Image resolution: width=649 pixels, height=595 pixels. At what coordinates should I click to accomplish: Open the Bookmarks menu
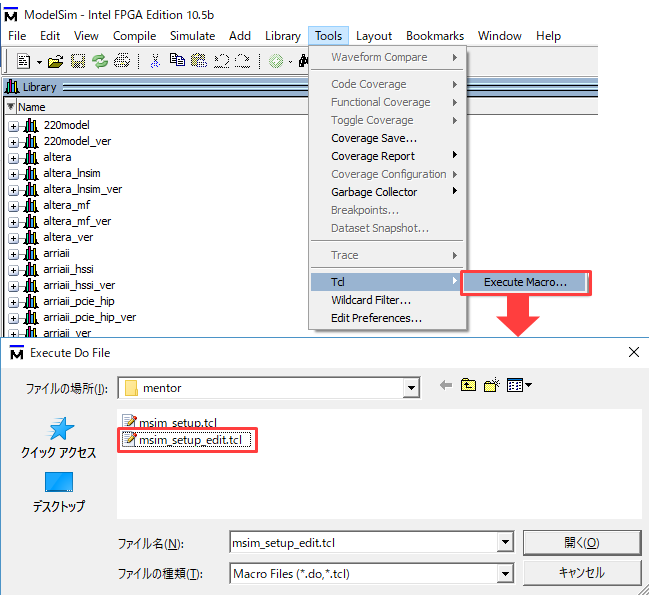point(435,36)
